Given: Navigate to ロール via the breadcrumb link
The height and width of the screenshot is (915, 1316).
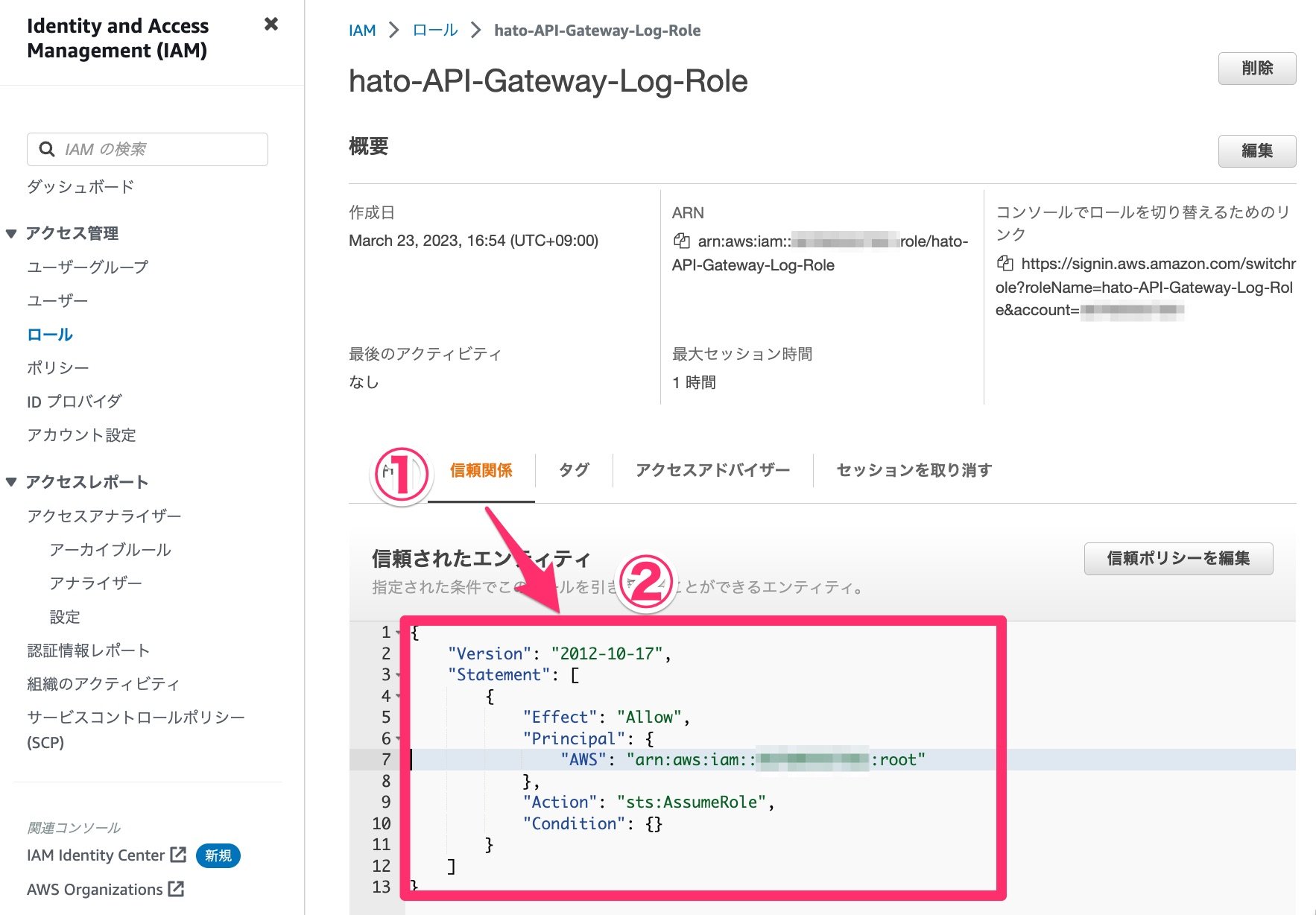Looking at the screenshot, I should coord(434,30).
